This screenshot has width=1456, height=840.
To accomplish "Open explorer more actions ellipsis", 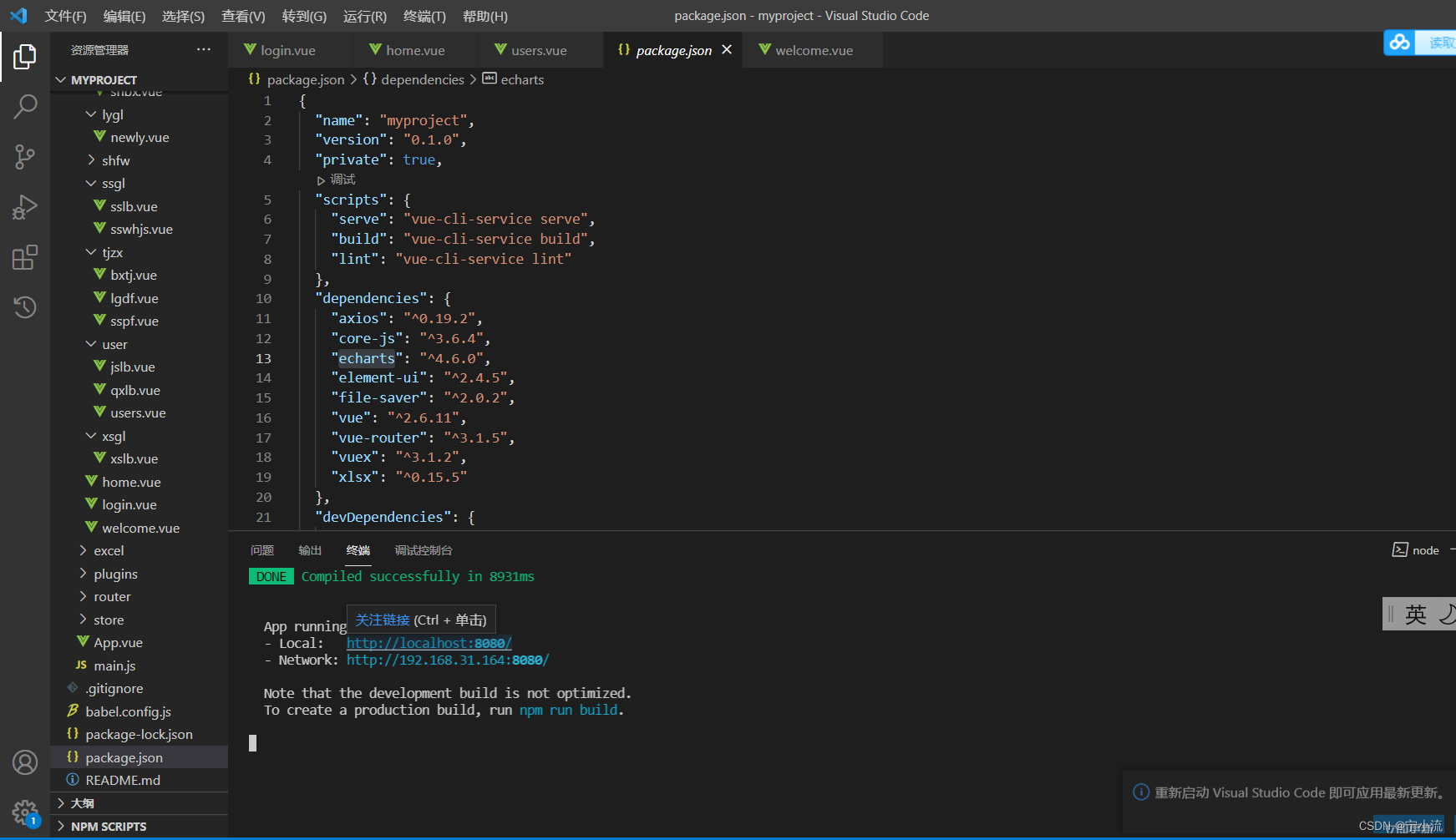I will click(204, 50).
